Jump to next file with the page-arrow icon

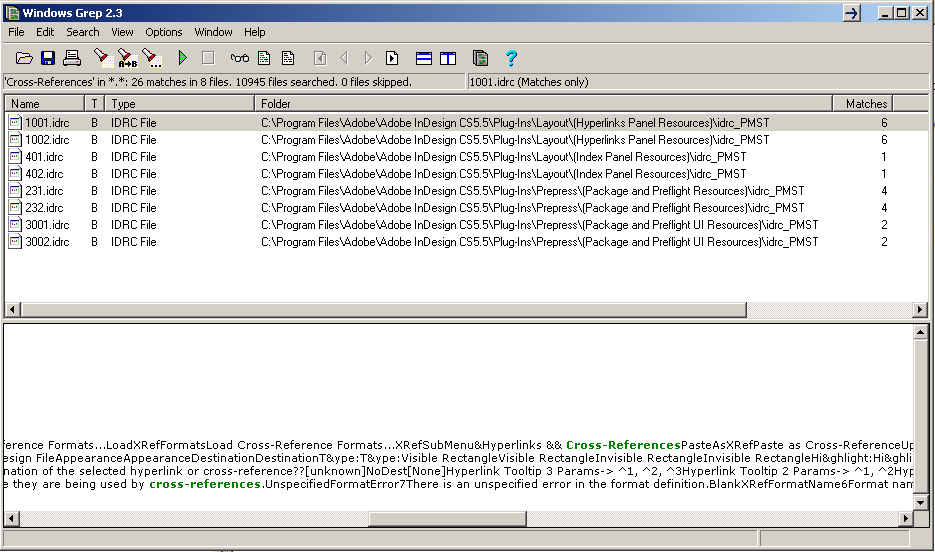[x=392, y=58]
